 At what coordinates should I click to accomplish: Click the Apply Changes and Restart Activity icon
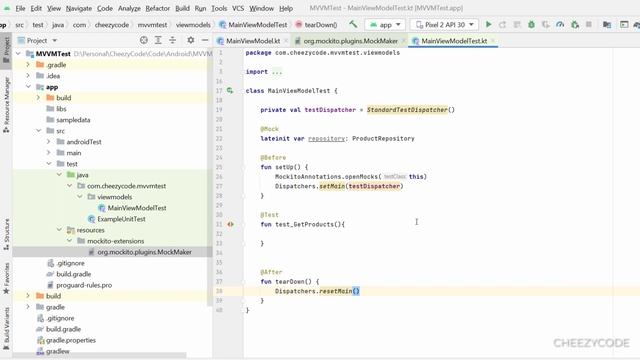click(502, 24)
